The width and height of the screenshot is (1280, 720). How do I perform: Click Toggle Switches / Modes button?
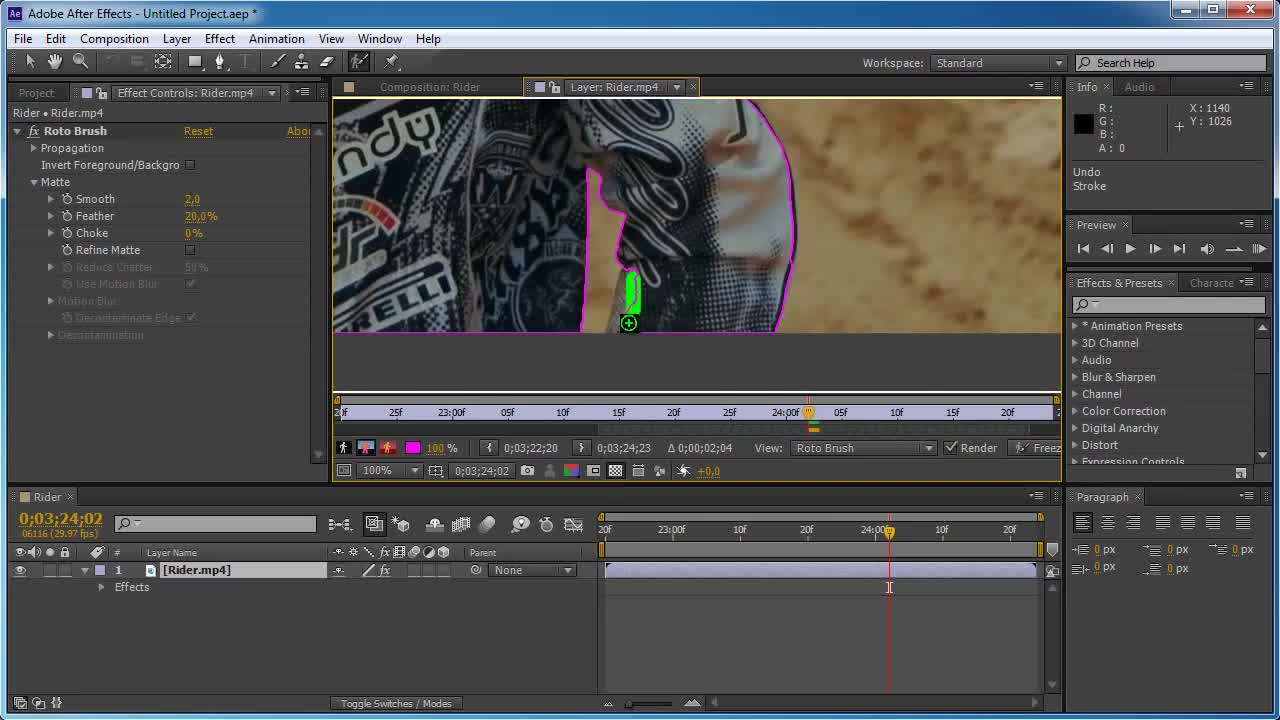pos(396,704)
